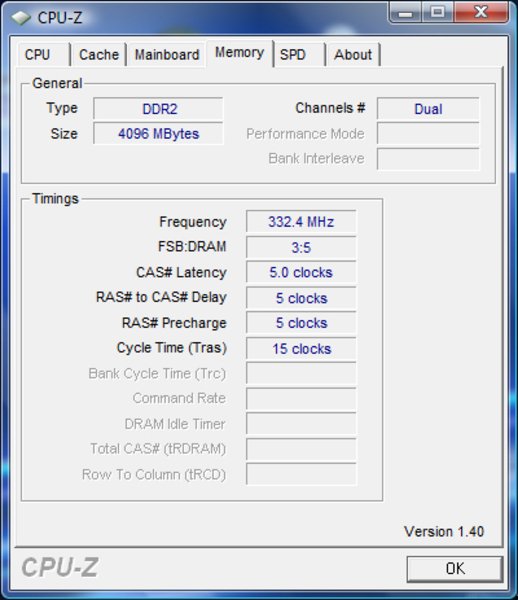Minimize the CPU-Z window
Viewport: 518px width, 600px height.
pyautogui.click(x=406, y=13)
